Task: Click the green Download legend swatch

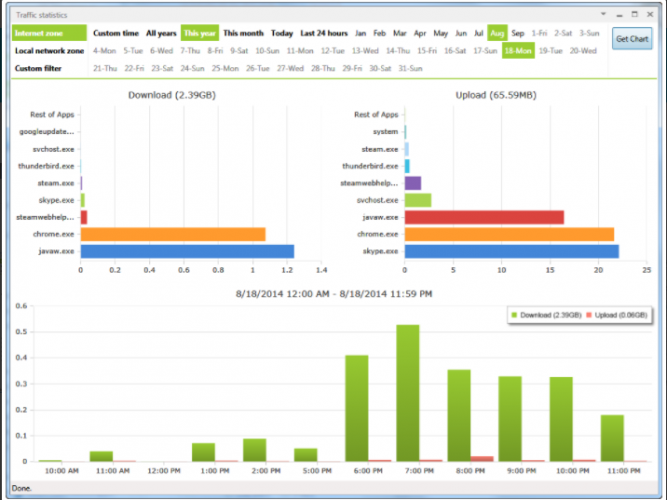Action: (514, 315)
